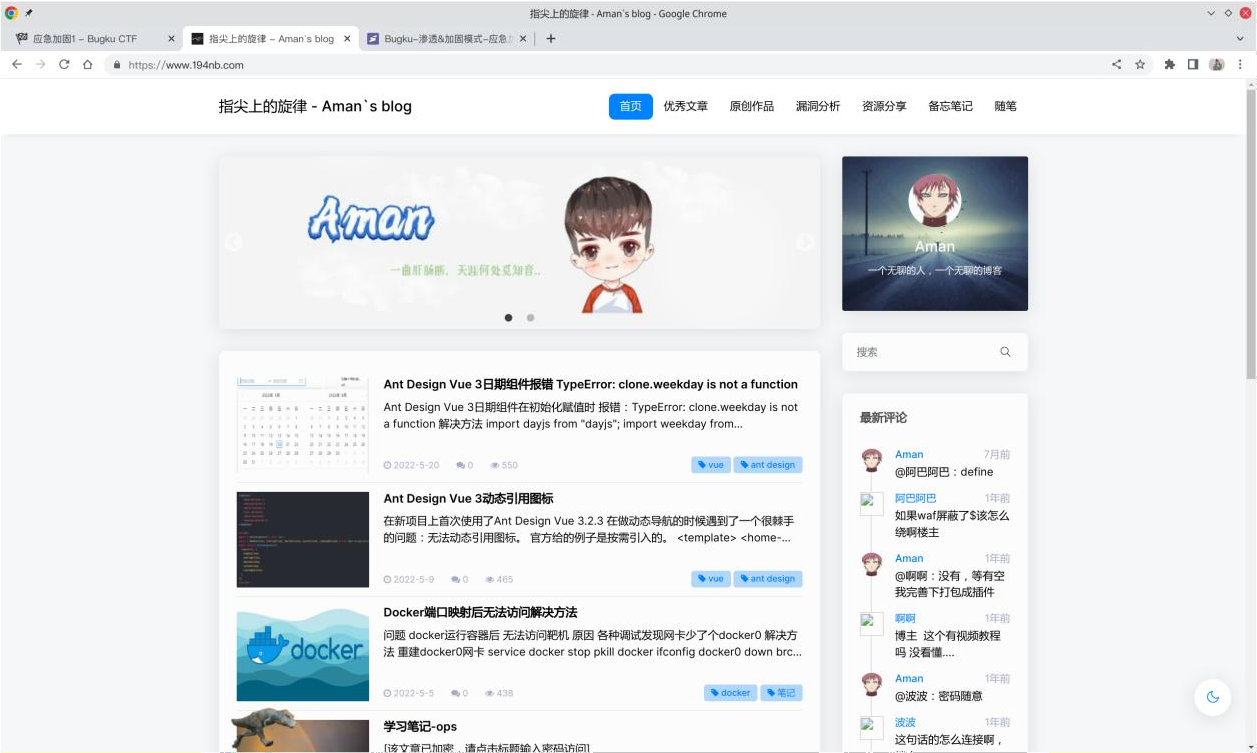Select the second carousel dot
This screenshot has width=1257, height=753.
[530, 318]
